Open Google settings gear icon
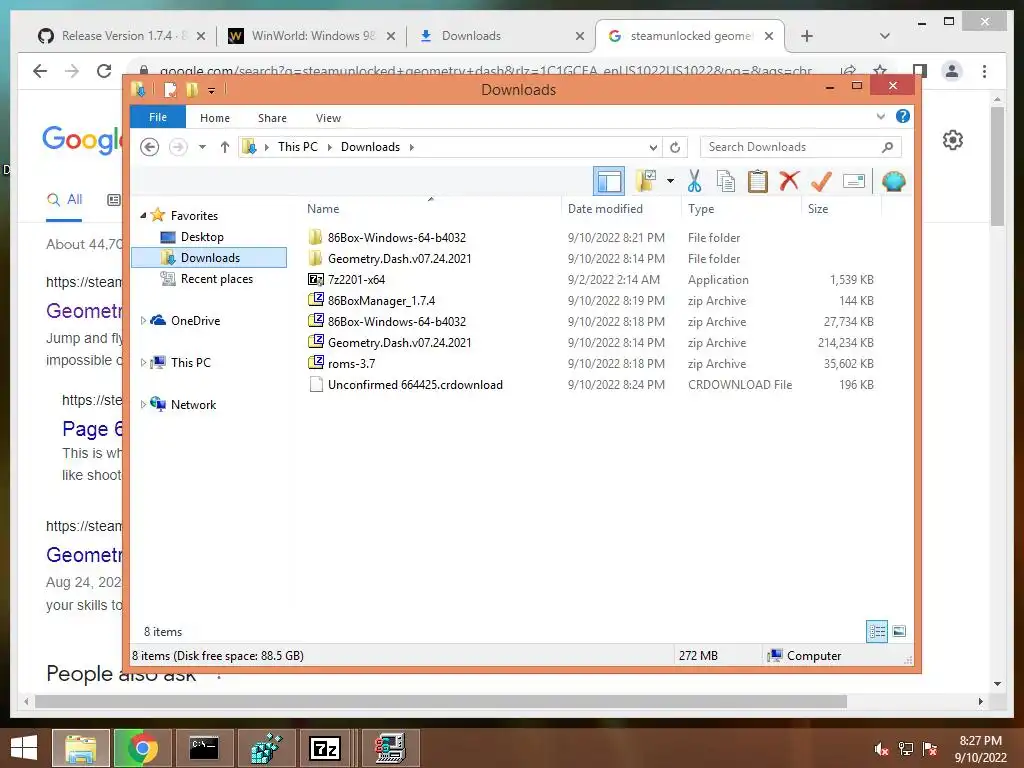Screen dimensions: 1024x768 pyautogui.click(x=953, y=140)
